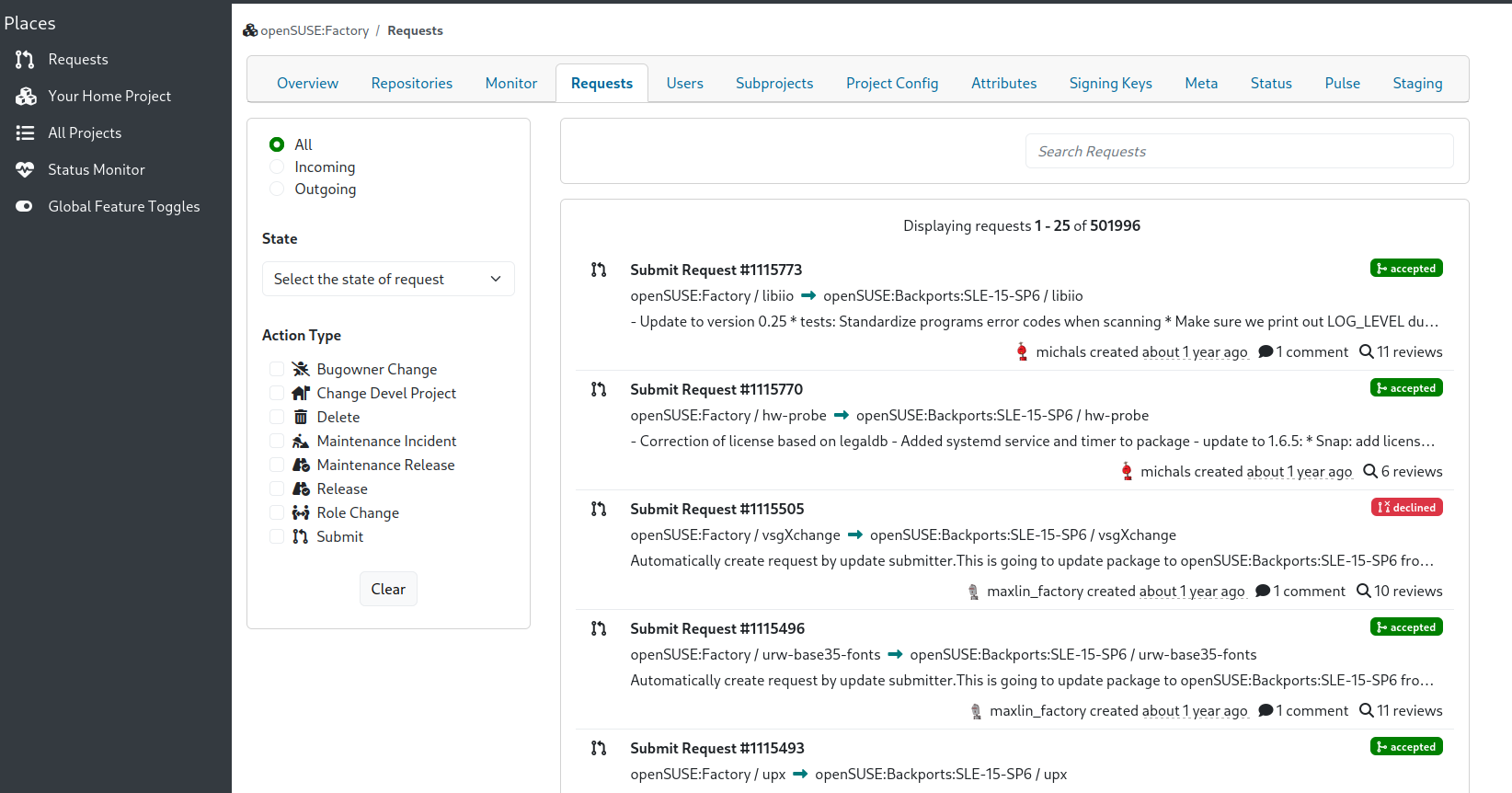Click the Clear filters button

[x=388, y=589]
